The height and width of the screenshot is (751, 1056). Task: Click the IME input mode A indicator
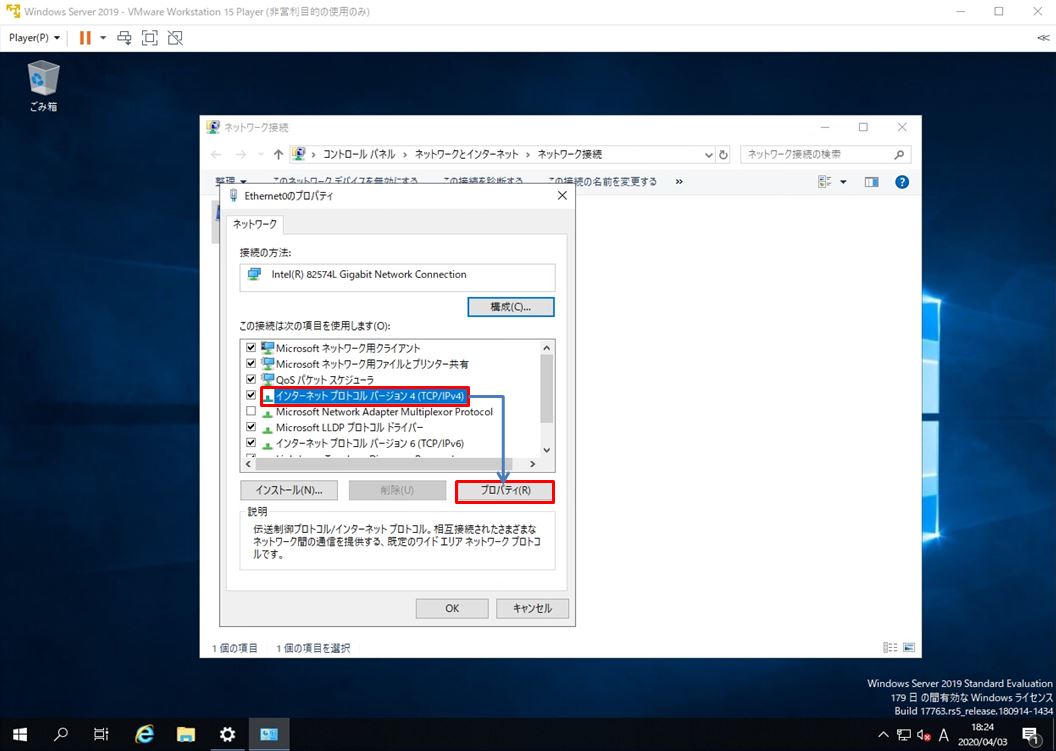coord(944,735)
